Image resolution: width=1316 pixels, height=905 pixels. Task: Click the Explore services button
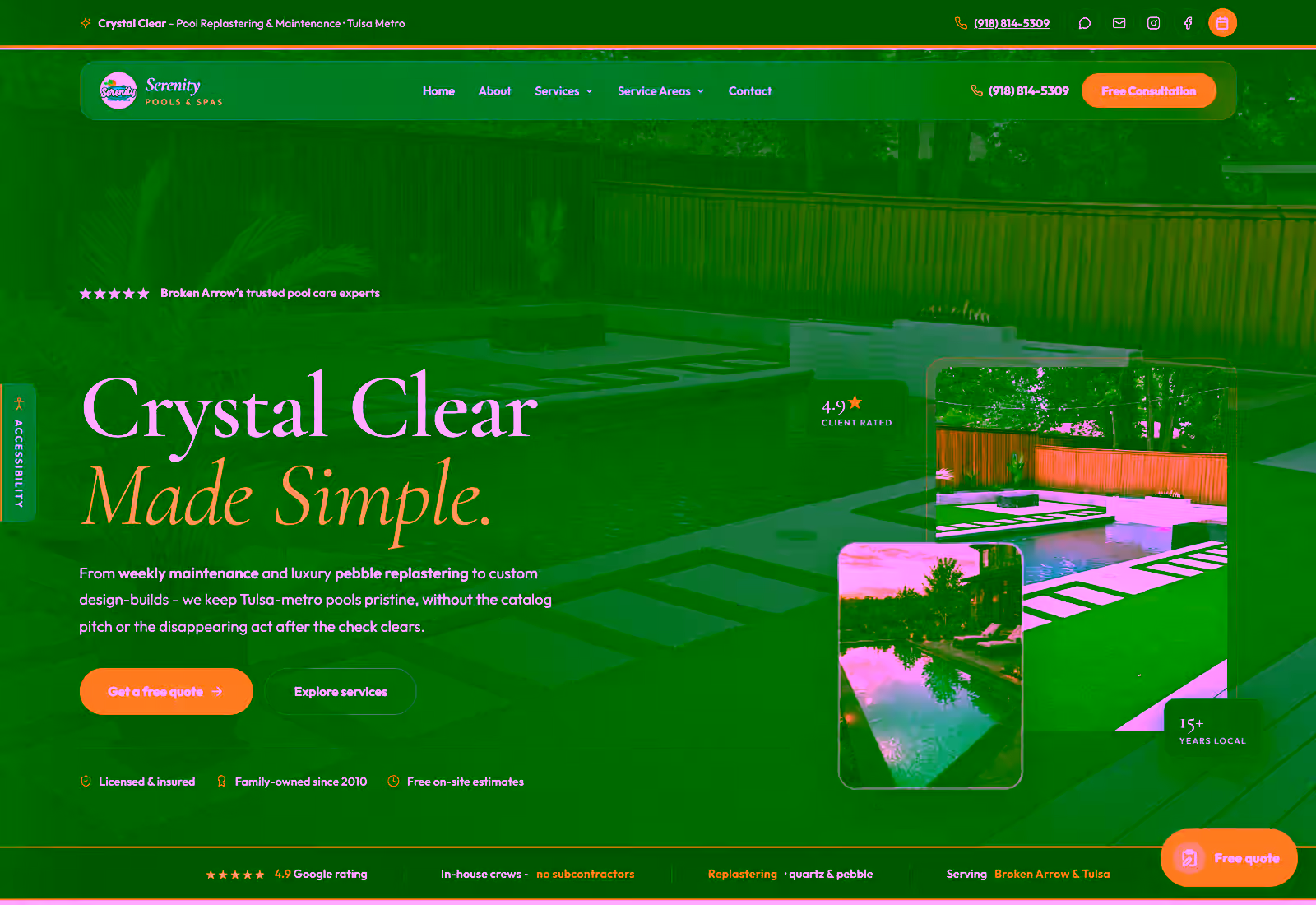coord(341,691)
